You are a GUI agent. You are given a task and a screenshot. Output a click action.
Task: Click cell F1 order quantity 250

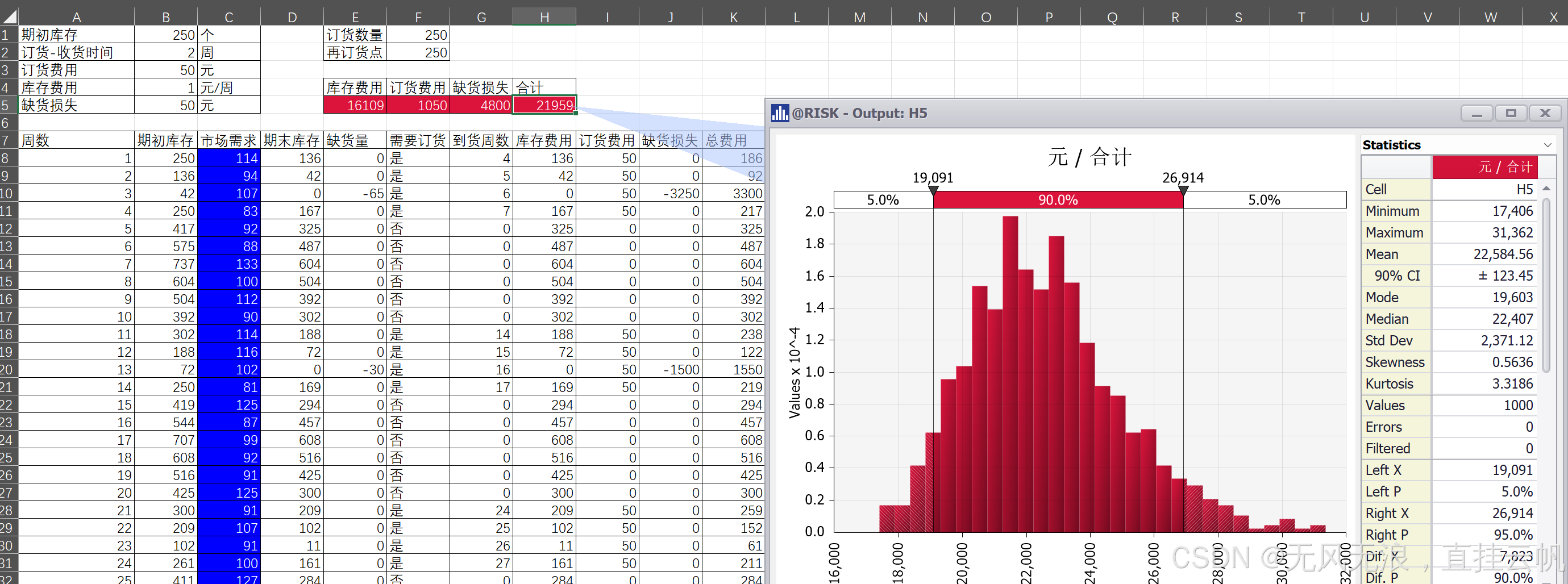point(418,35)
